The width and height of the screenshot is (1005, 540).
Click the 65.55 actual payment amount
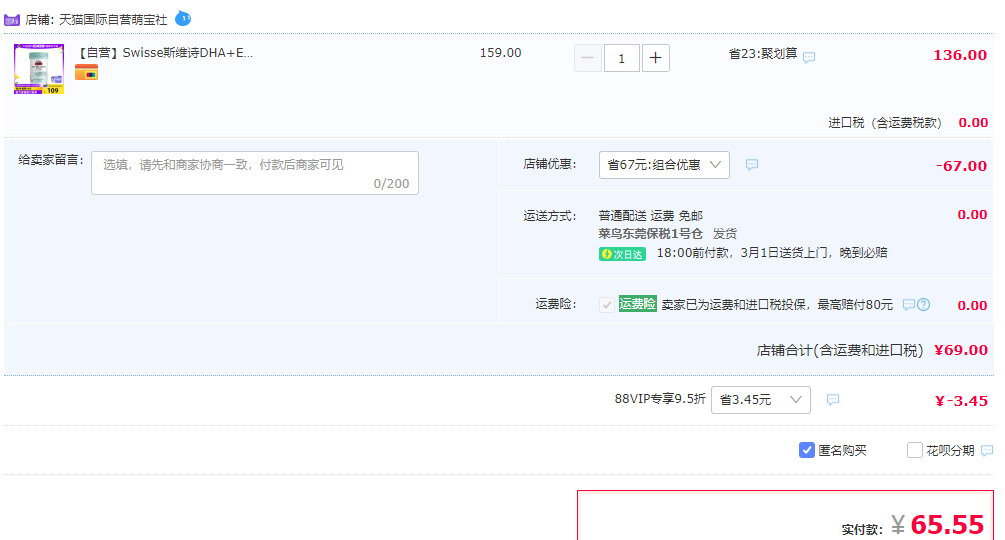[x=947, y=525]
